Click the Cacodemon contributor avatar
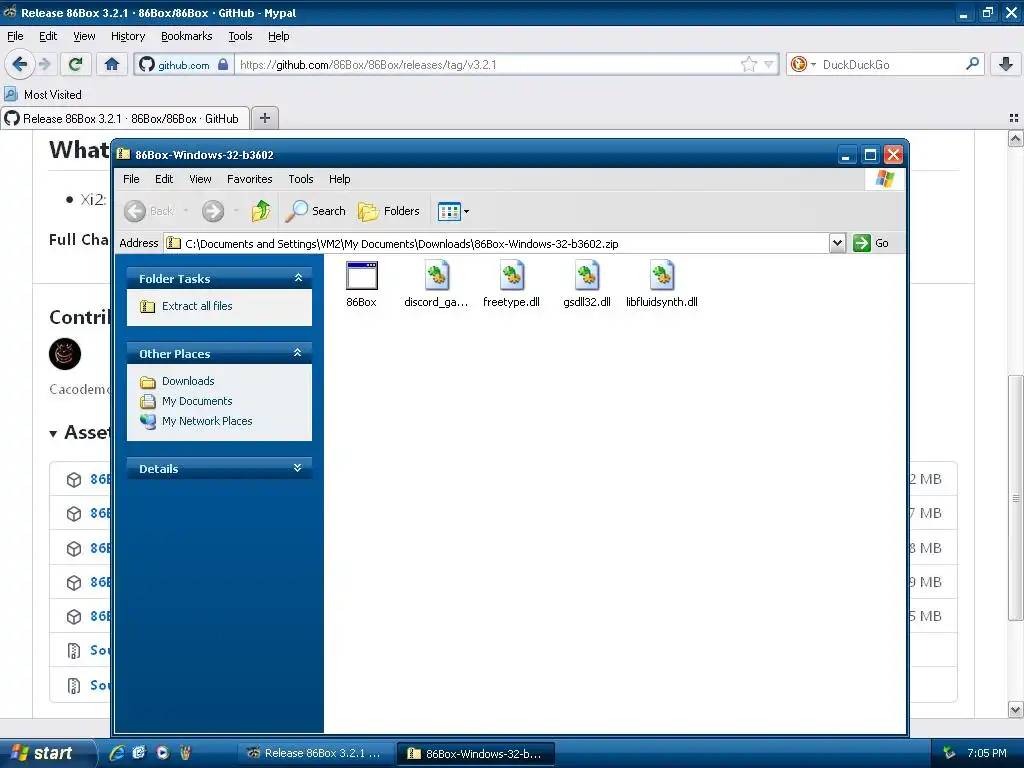This screenshot has width=1024, height=768. pyautogui.click(x=65, y=354)
